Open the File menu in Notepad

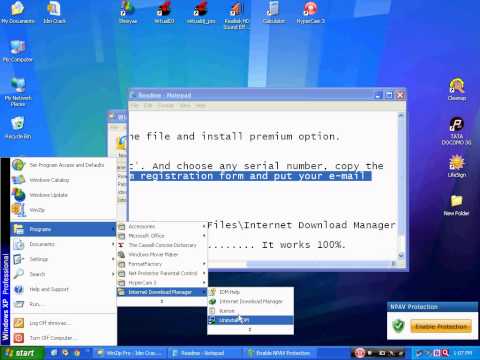point(135,106)
